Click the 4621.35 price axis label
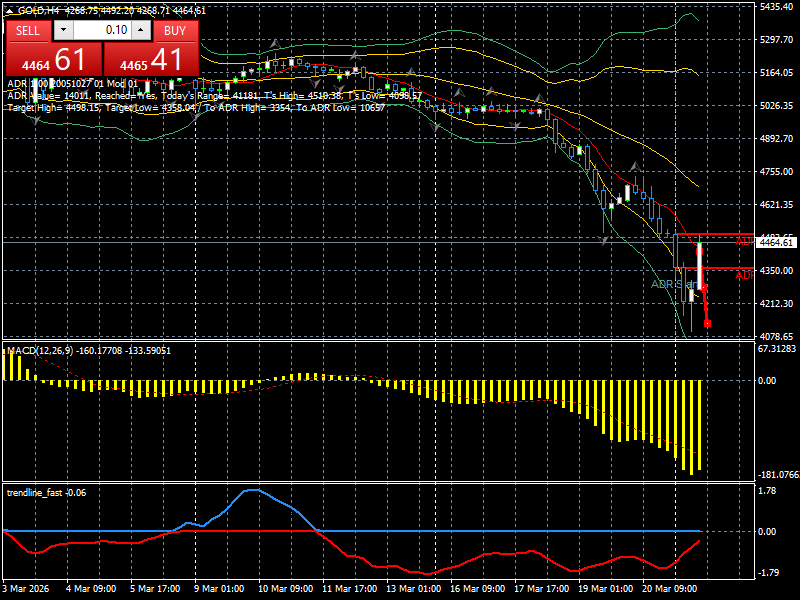 coord(777,205)
